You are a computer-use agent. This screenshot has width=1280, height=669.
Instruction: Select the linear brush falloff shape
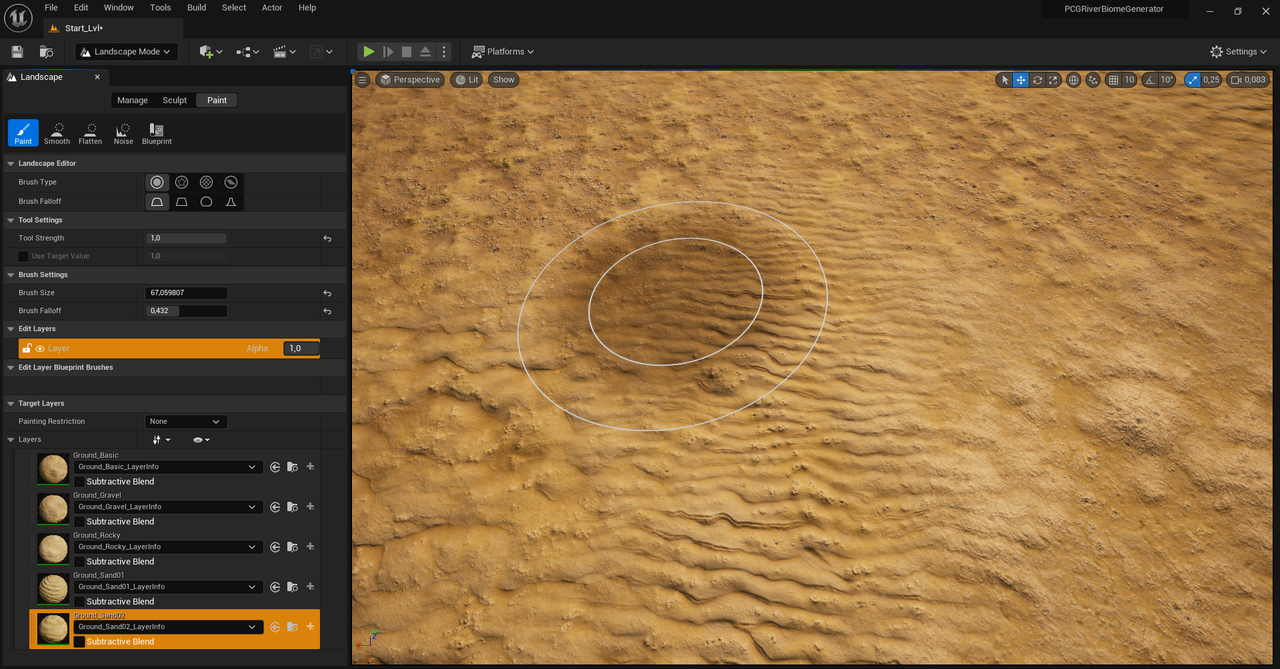[x=182, y=201]
